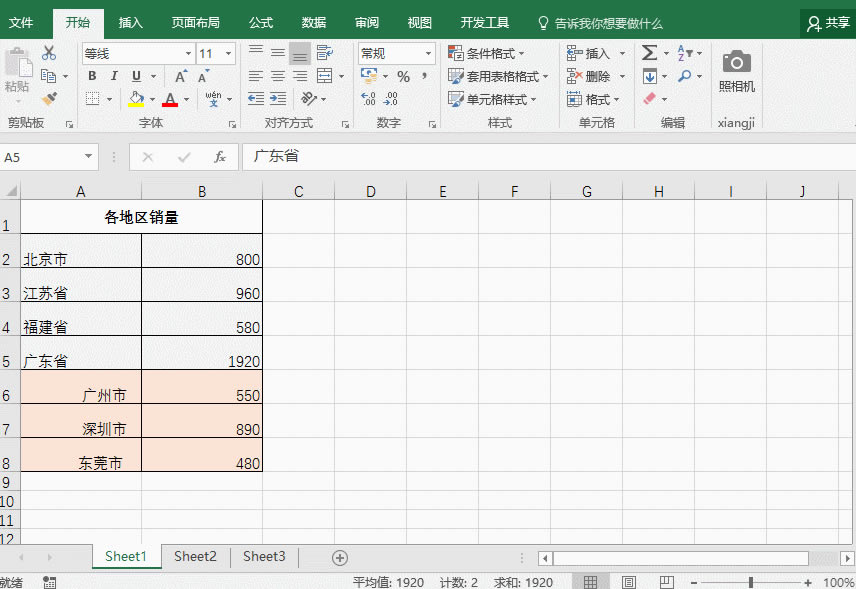The image size is (856, 589).
Task: Add a new sheet with plus icon
Action: point(340,557)
